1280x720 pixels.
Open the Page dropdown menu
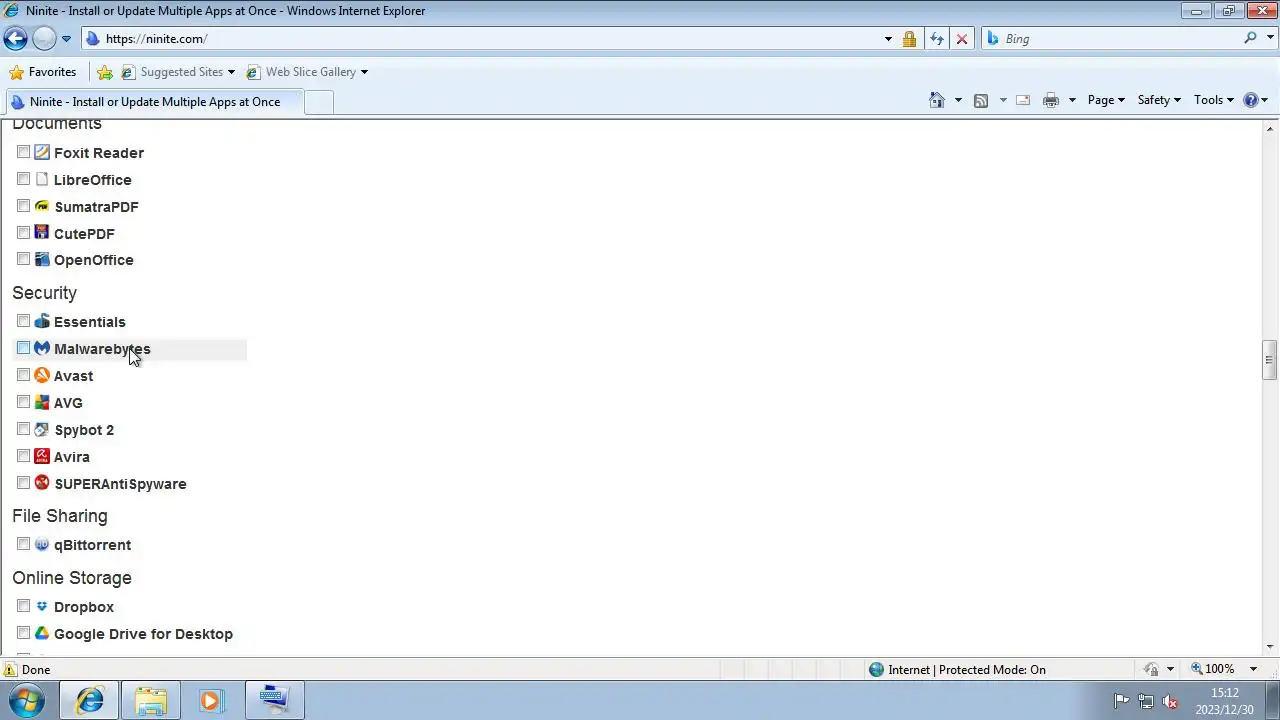(1106, 100)
